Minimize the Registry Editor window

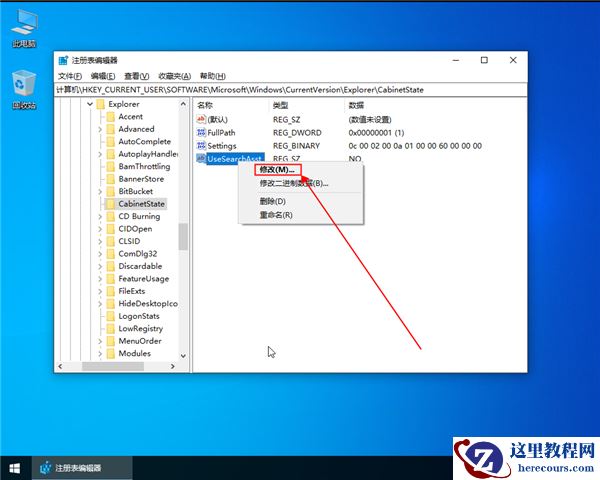coord(456,60)
